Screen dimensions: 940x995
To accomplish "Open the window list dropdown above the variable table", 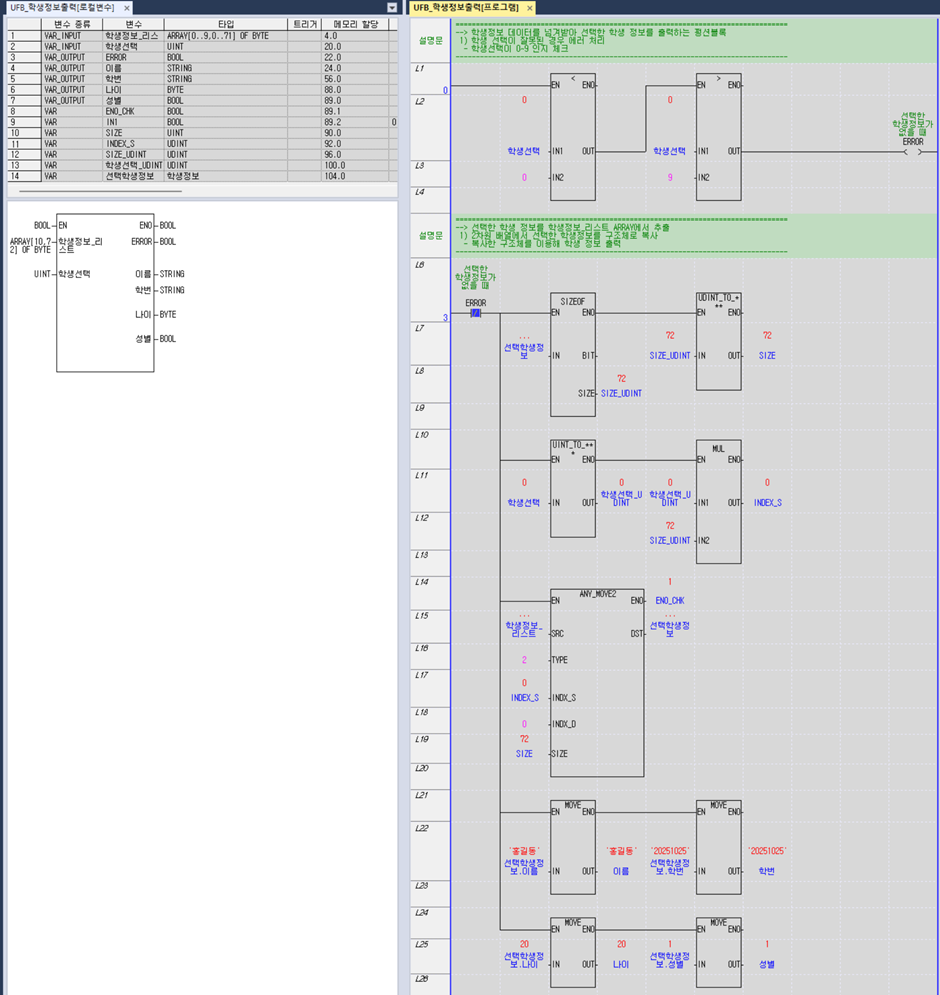I will [x=392, y=8].
